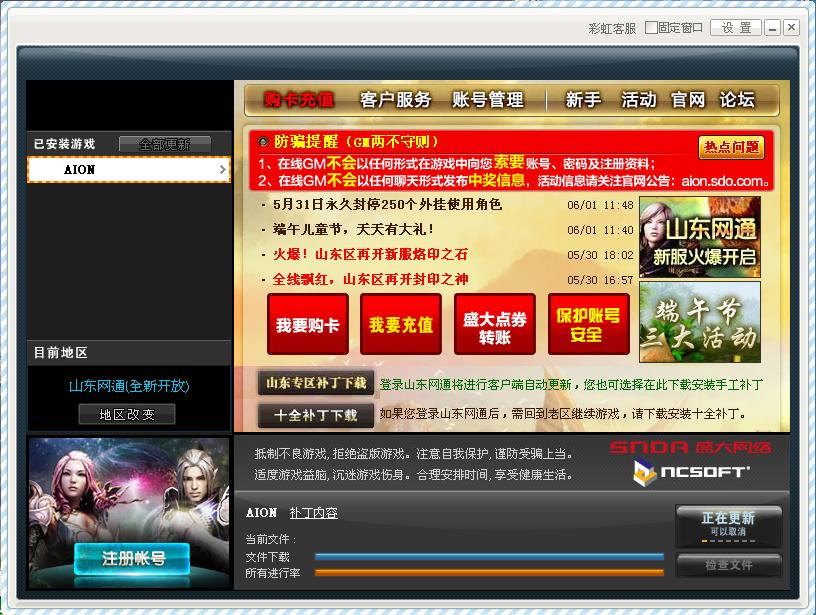Click the 06/01 11:48 timestamp
Image resolution: width=816 pixels, height=615 pixels.
[x=600, y=205]
